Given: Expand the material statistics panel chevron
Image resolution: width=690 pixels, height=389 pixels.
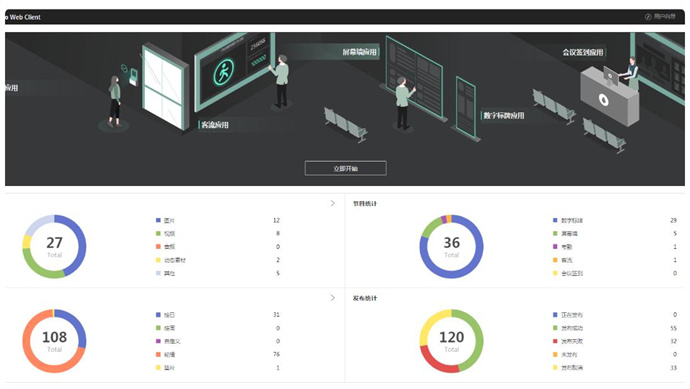Looking at the screenshot, I should click(333, 203).
